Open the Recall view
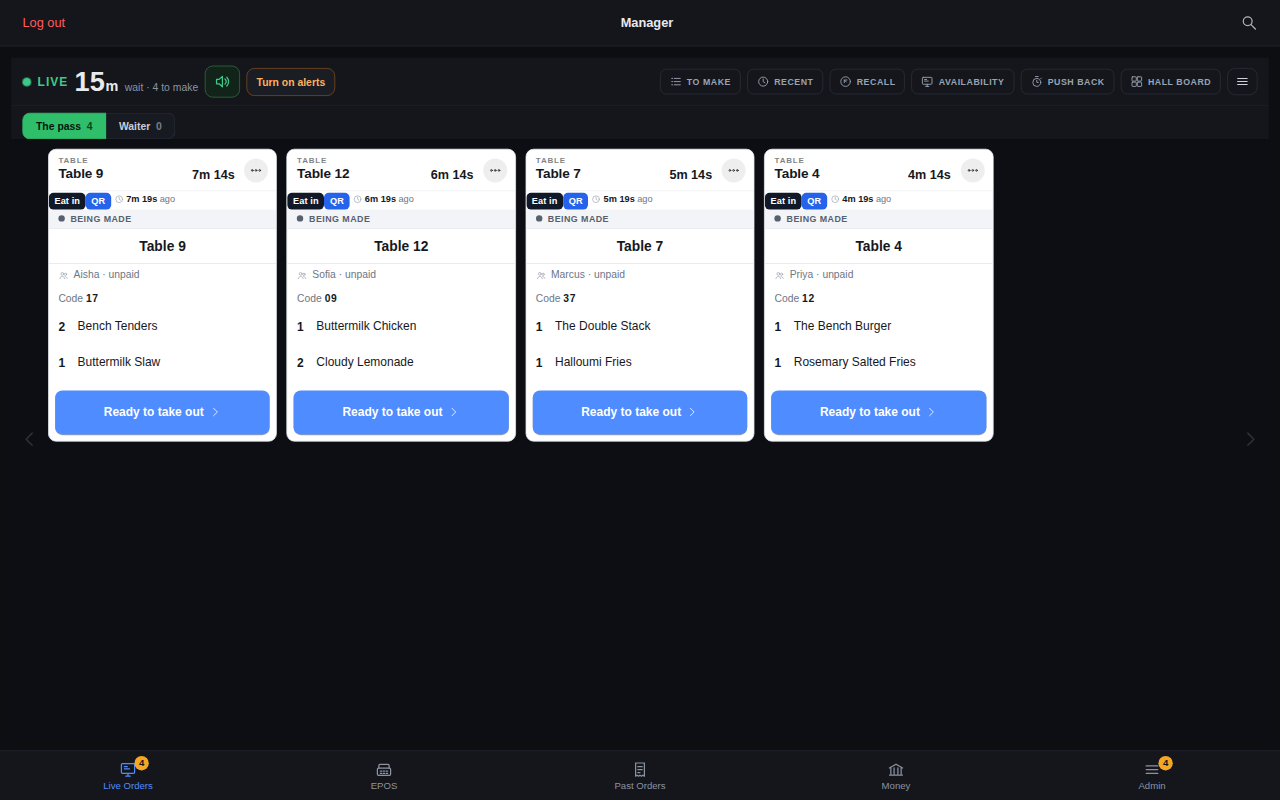Screen dimensions: 1280x800 867,82
